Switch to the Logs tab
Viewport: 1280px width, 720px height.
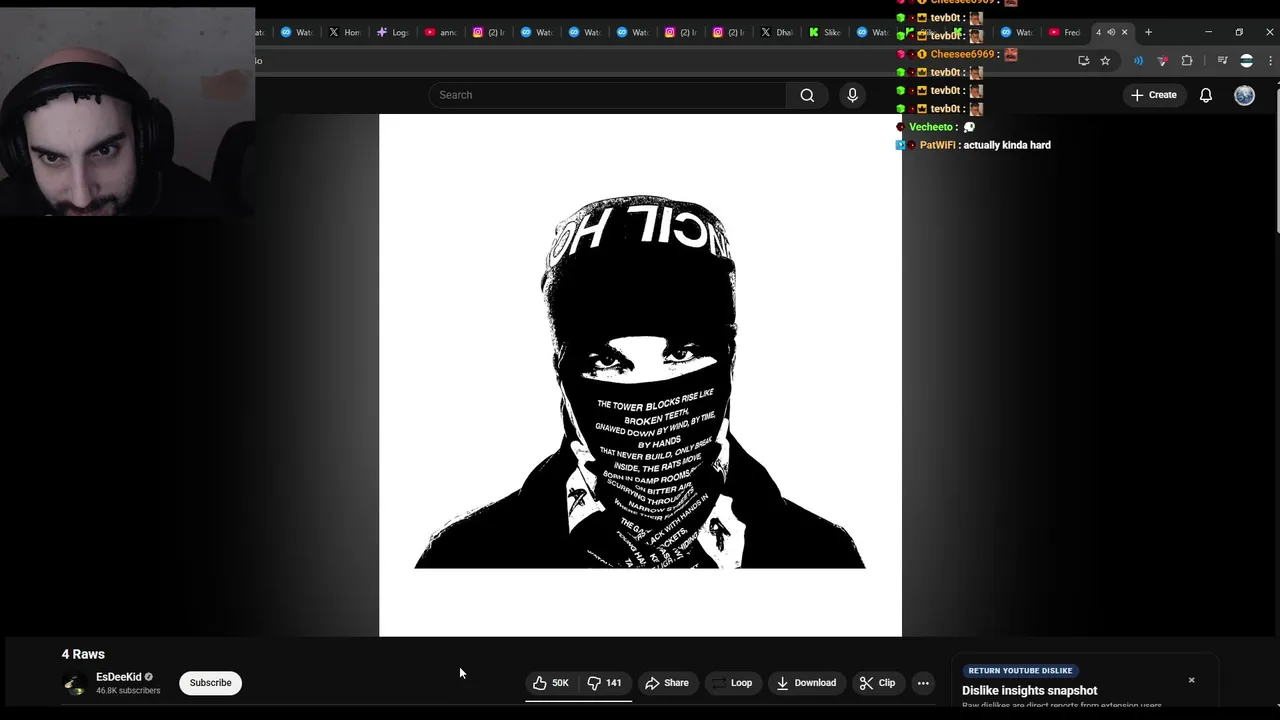(x=393, y=32)
